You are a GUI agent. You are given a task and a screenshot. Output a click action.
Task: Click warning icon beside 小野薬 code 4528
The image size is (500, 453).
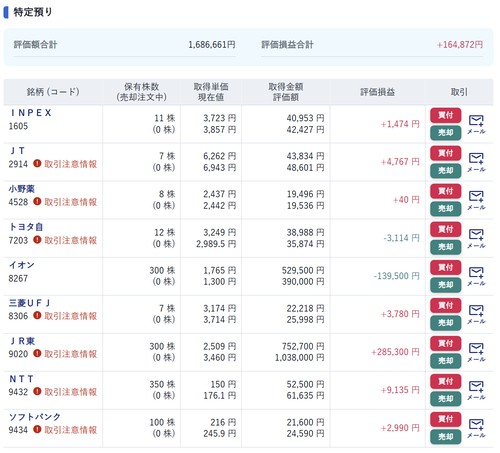(x=37, y=201)
